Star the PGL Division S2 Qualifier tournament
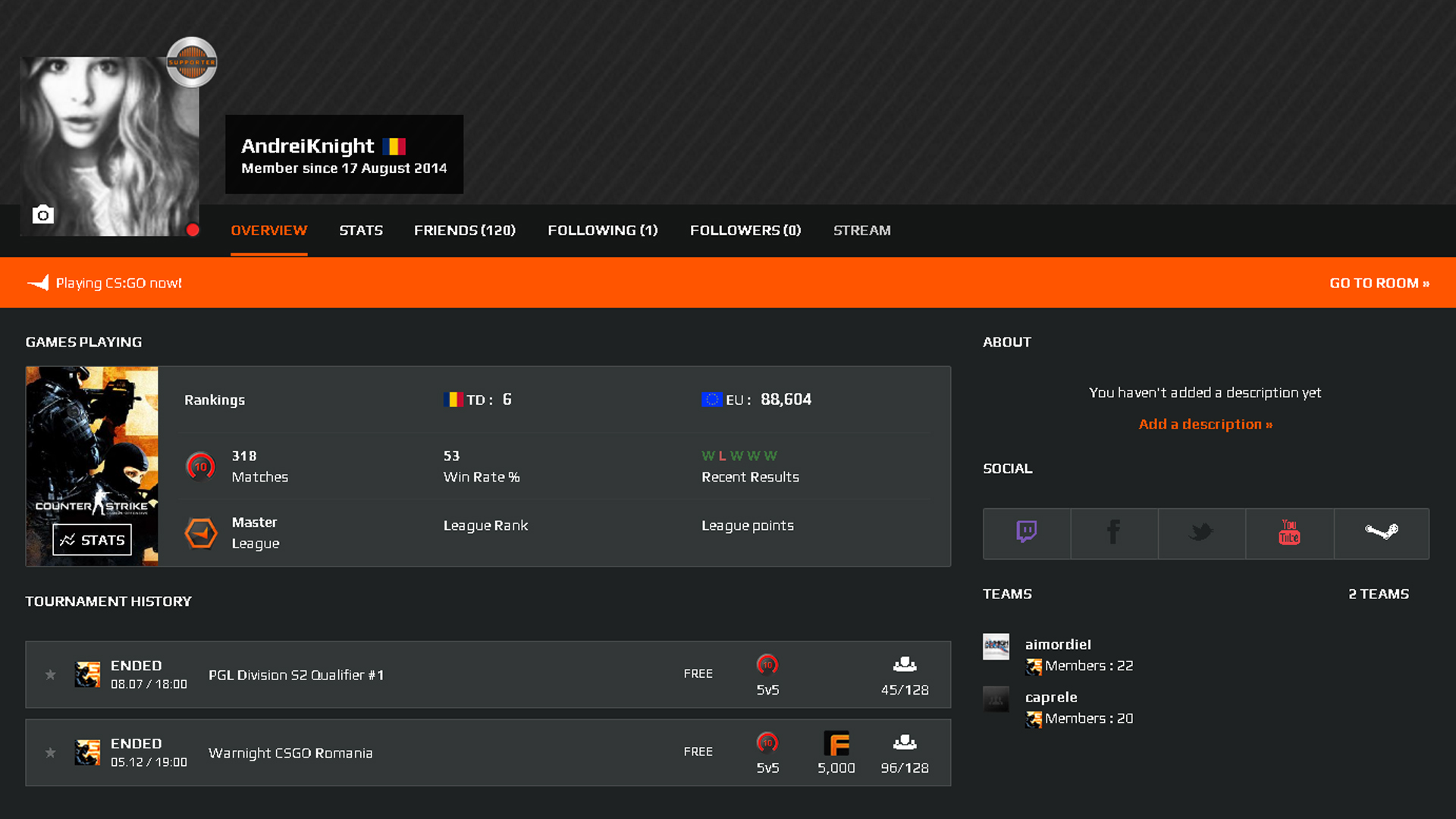 click(x=50, y=674)
